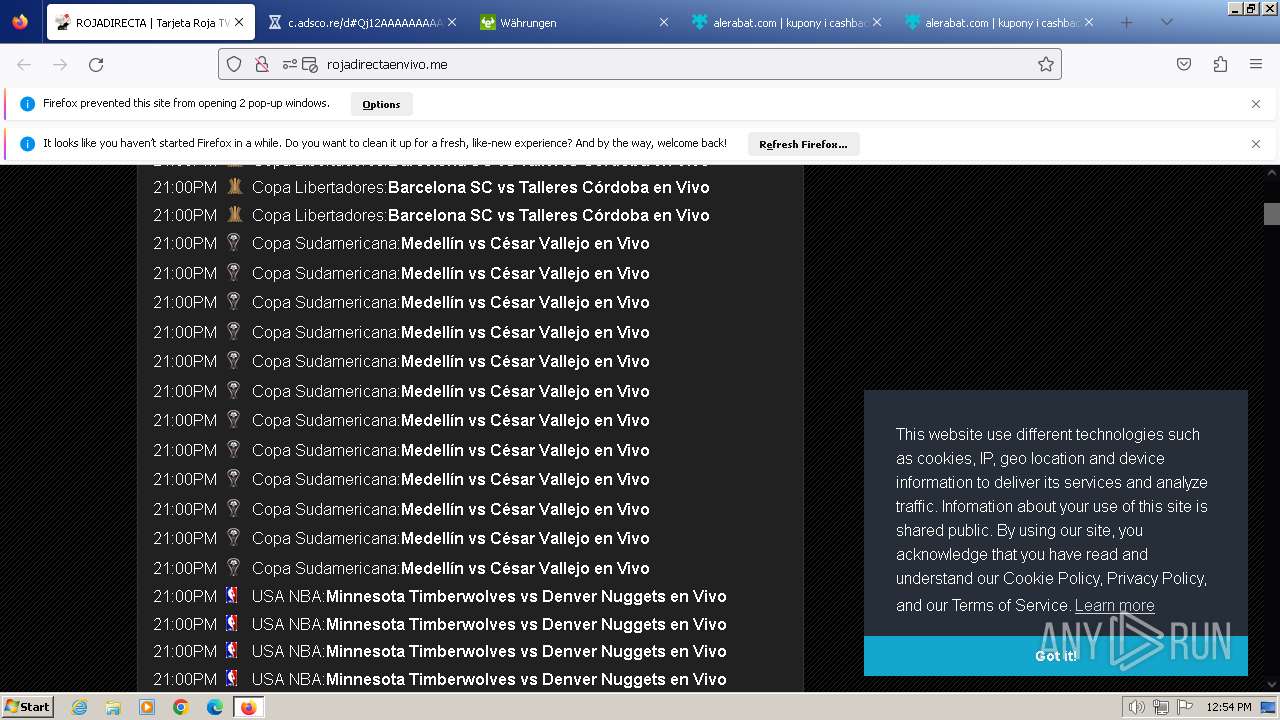The image size is (1280, 720).
Task: Click the Firefox logo beside the tabs
Action: (x=20, y=22)
